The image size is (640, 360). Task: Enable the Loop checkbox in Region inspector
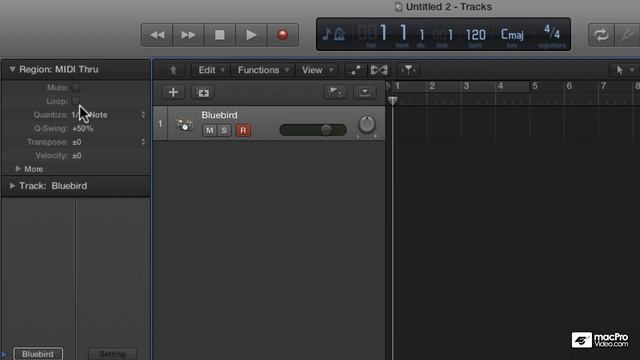(76, 101)
